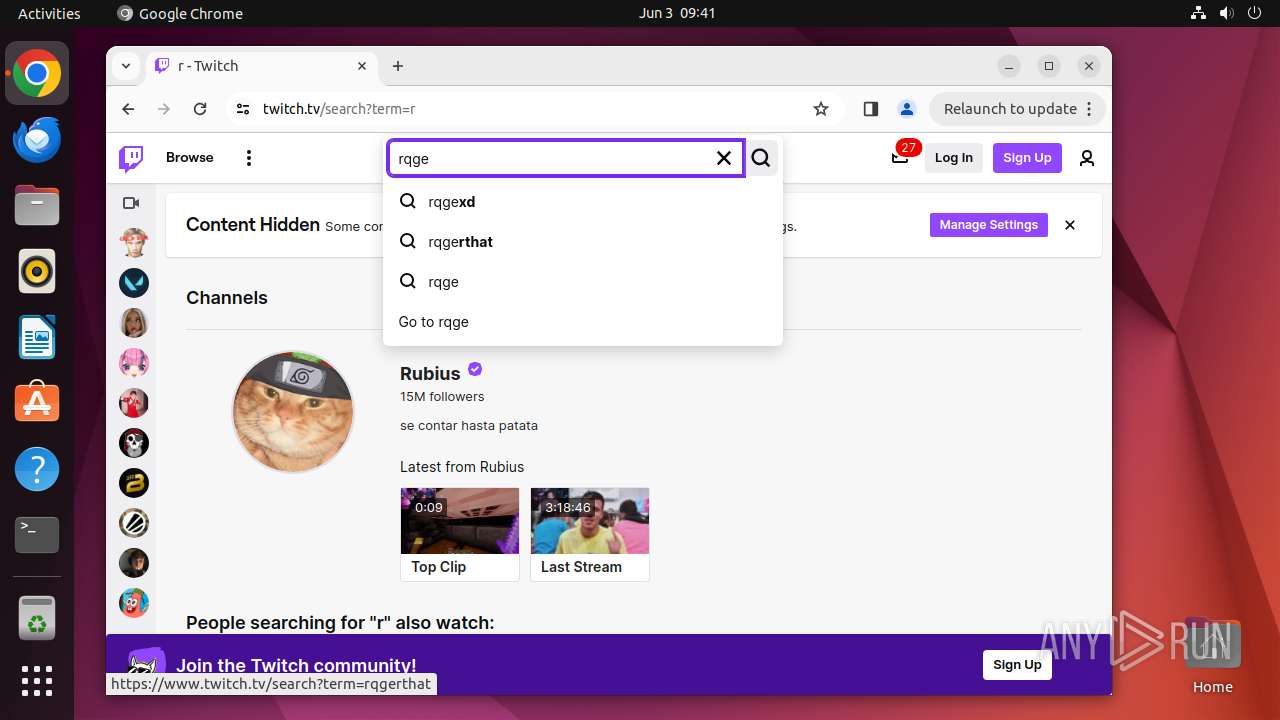Click Sign Up in the bottom banner
1280x720 pixels.
coord(1017,665)
